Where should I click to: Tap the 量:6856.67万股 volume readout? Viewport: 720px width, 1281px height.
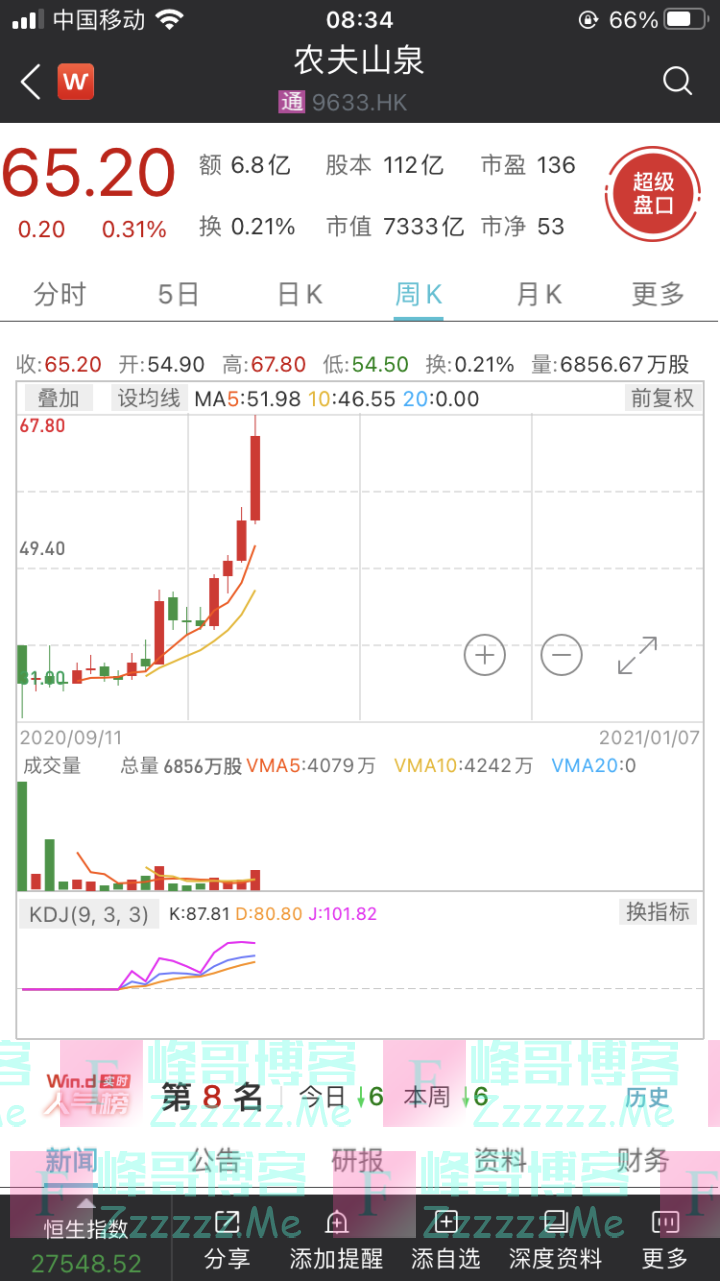coord(611,365)
